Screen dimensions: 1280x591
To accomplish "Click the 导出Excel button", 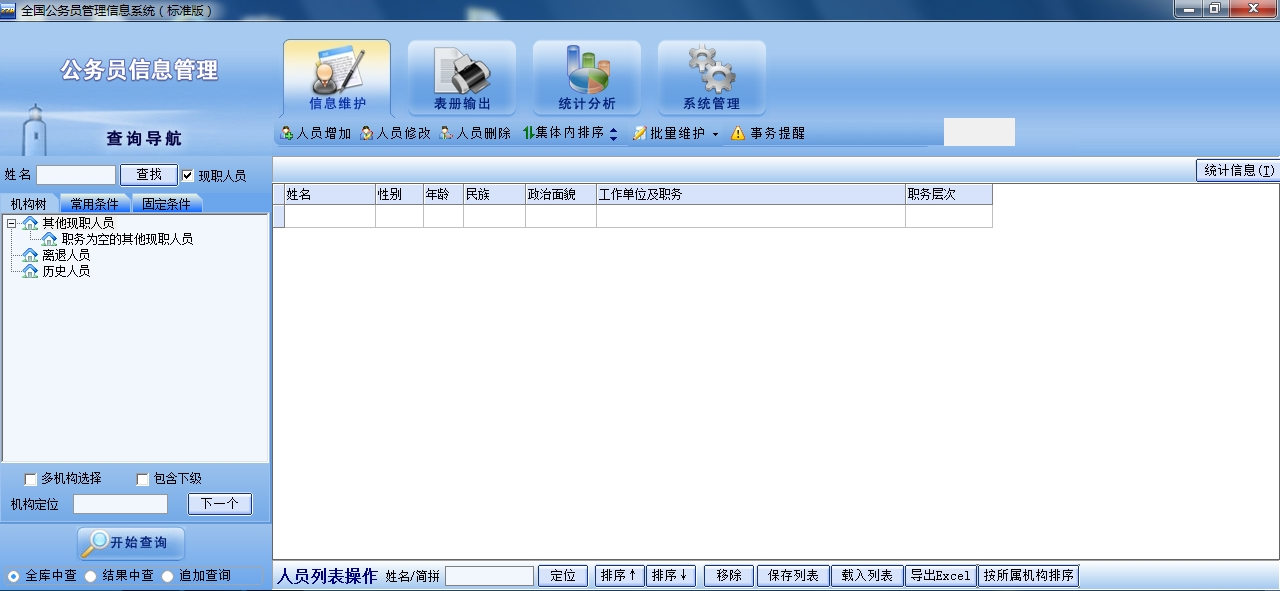I will tap(940, 576).
